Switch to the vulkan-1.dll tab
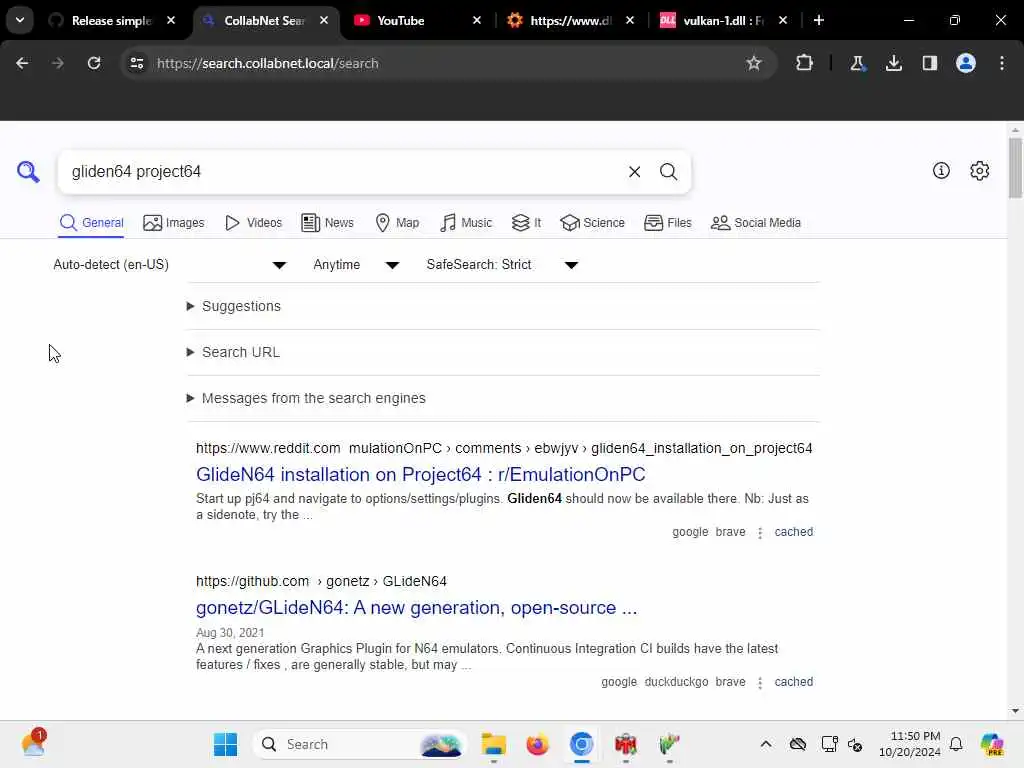The width and height of the screenshot is (1024, 768). click(x=722, y=20)
